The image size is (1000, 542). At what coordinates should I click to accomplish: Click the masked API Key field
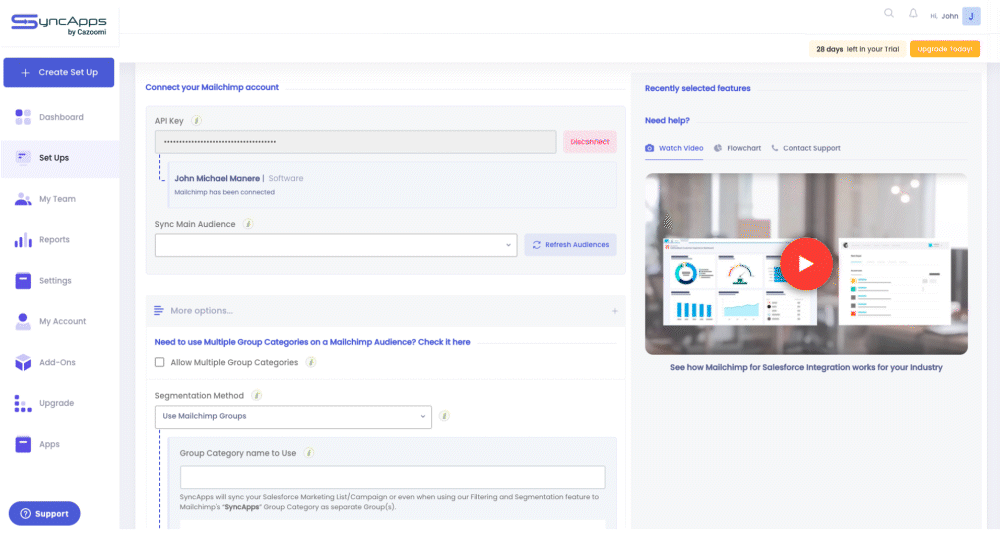point(355,142)
